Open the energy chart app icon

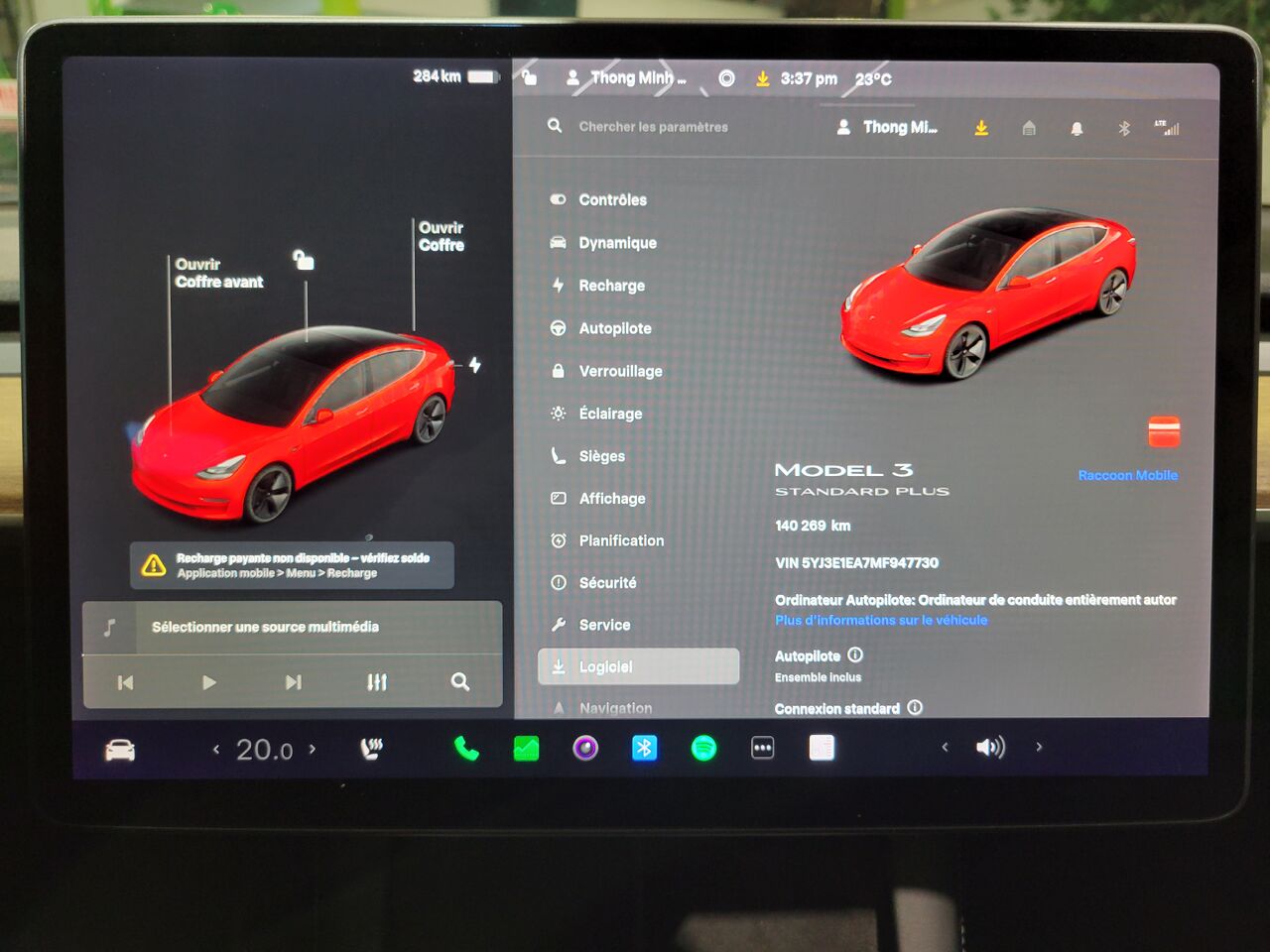point(526,749)
